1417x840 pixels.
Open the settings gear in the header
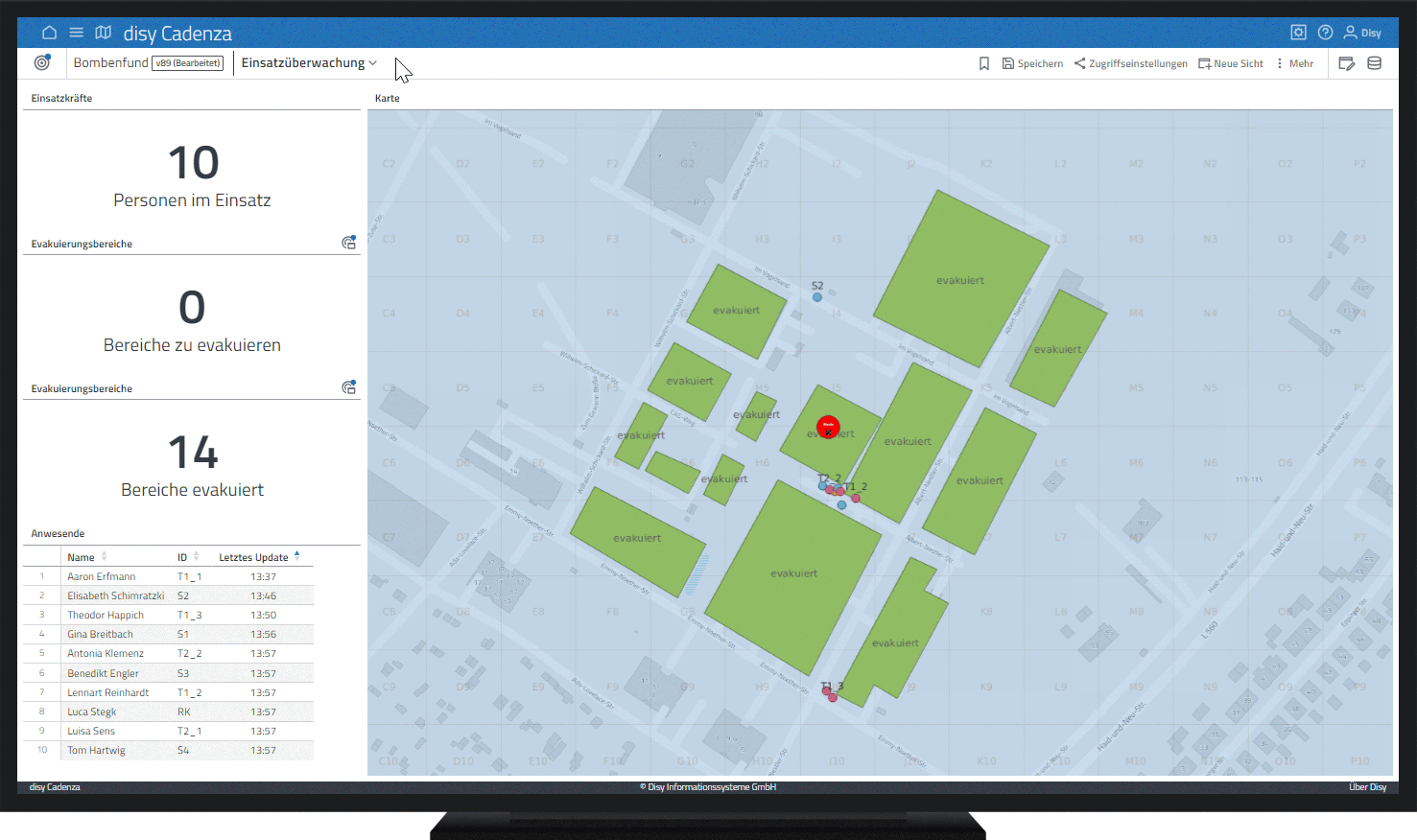click(x=1298, y=33)
